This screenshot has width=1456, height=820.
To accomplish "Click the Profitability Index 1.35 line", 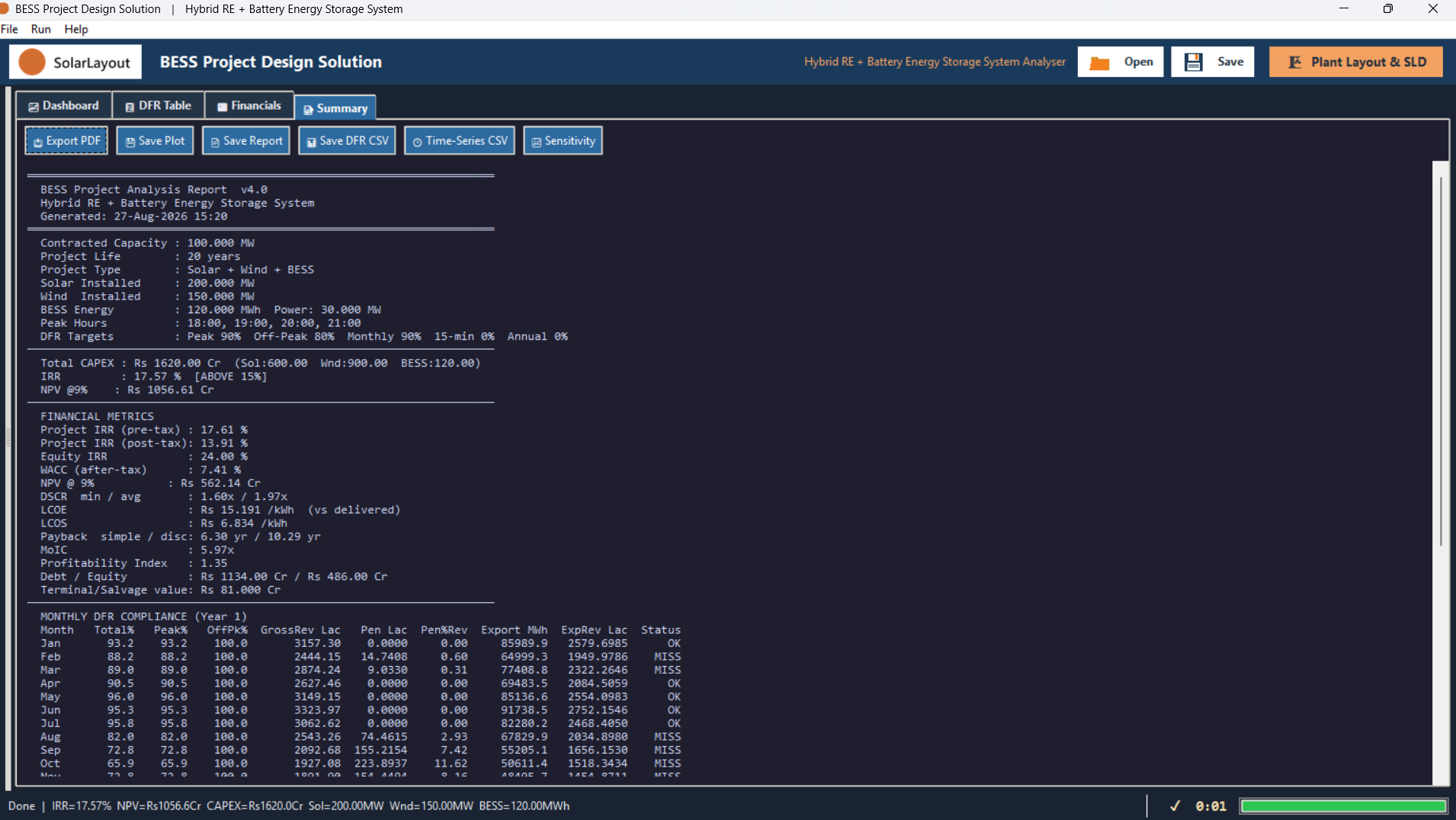I will (x=134, y=563).
